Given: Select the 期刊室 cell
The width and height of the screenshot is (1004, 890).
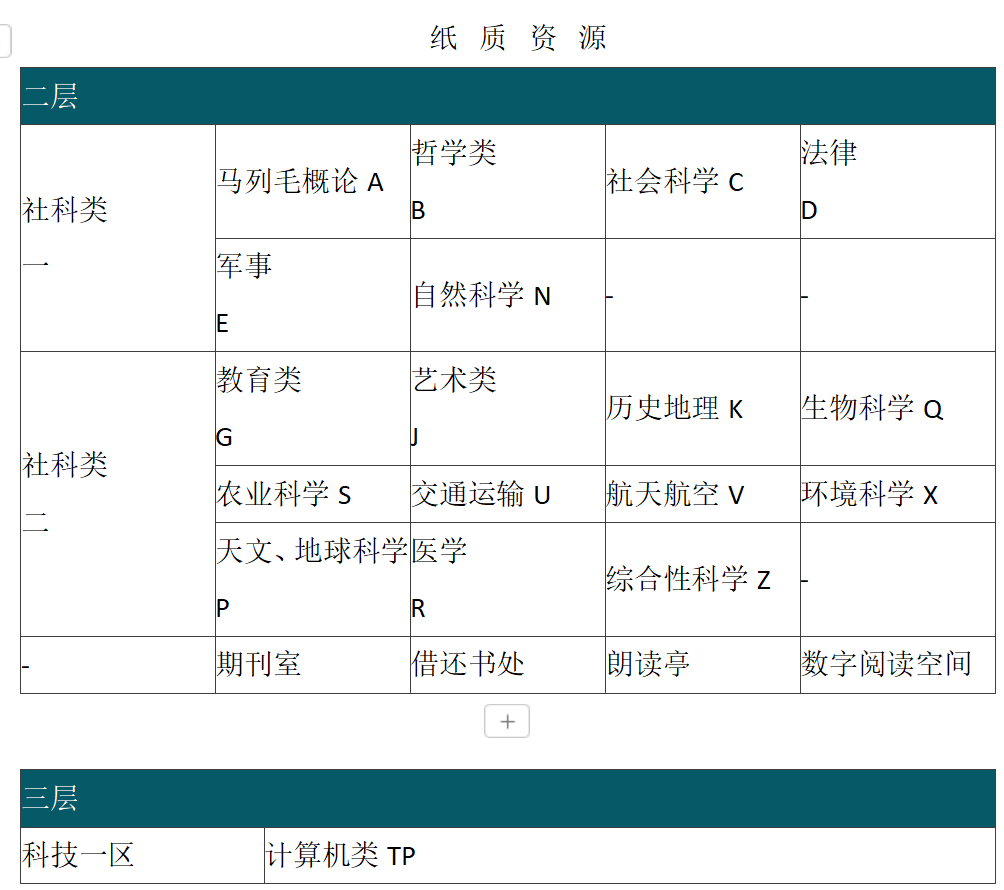Looking at the screenshot, I should pyautogui.click(x=260, y=664).
